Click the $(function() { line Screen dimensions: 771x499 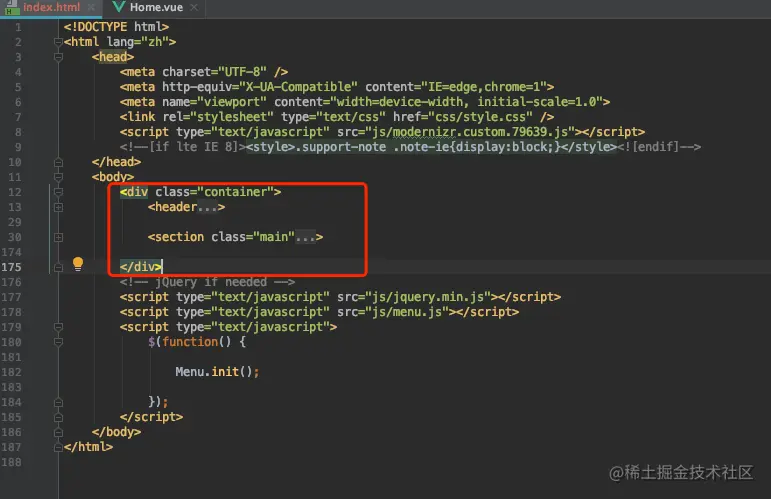pyautogui.click(x=197, y=342)
